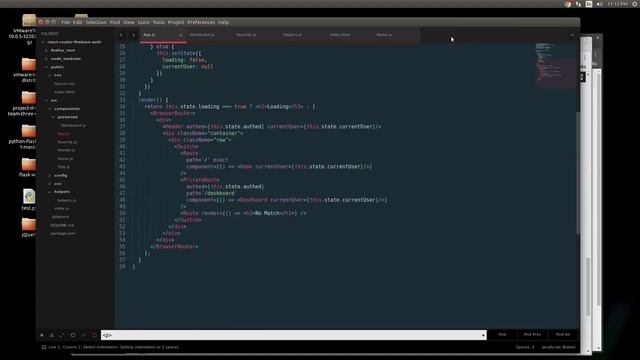640x360 pixels.
Task: Open the View menu
Action: pos(129,22)
